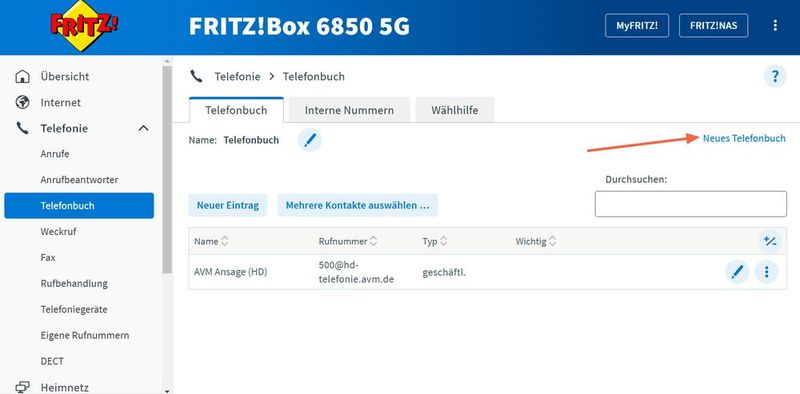Click the phone icon in breadcrumb
The width and height of the screenshot is (800, 394).
[196, 77]
